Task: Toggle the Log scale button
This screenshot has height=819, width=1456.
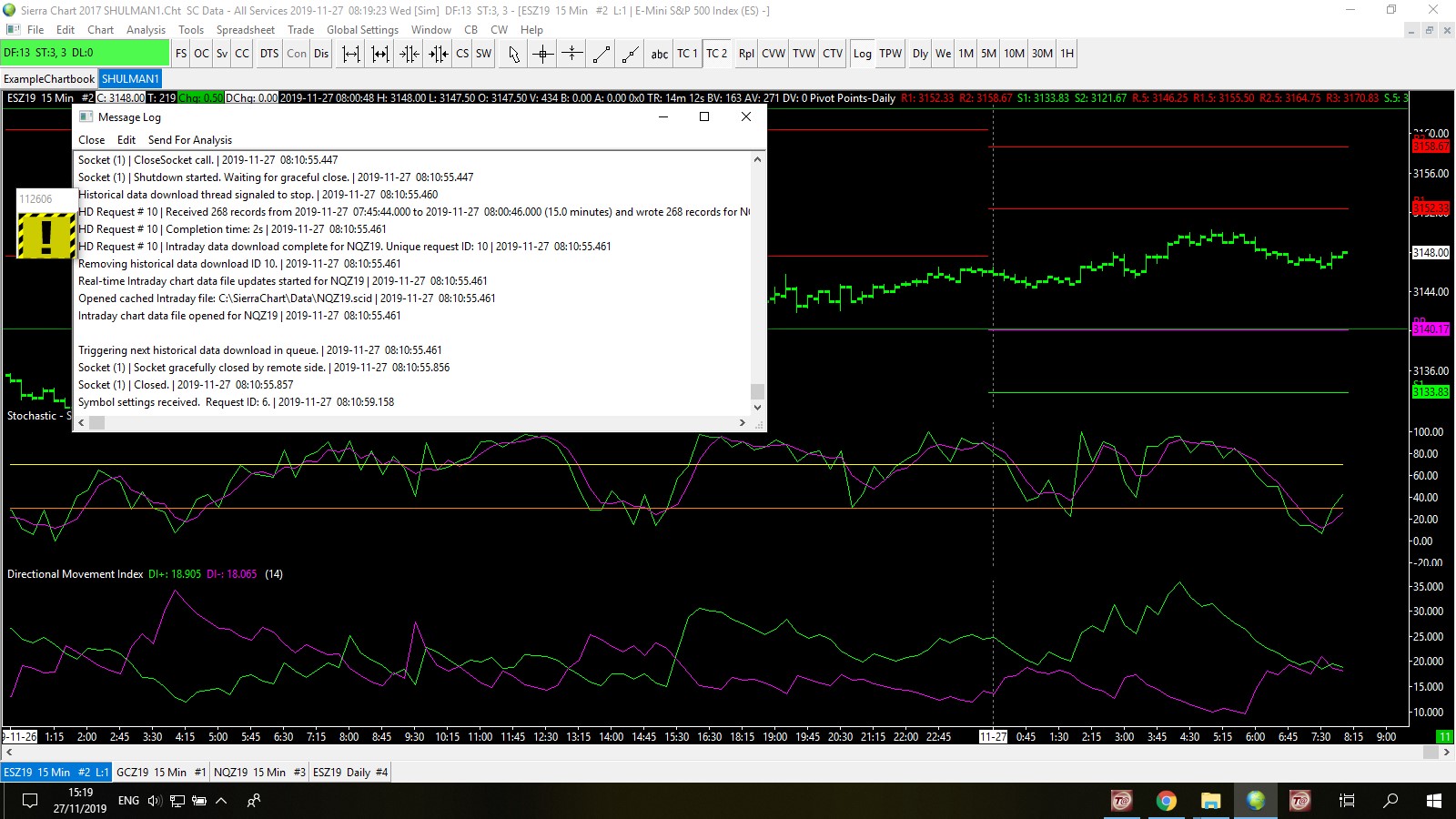Action: tap(862, 54)
